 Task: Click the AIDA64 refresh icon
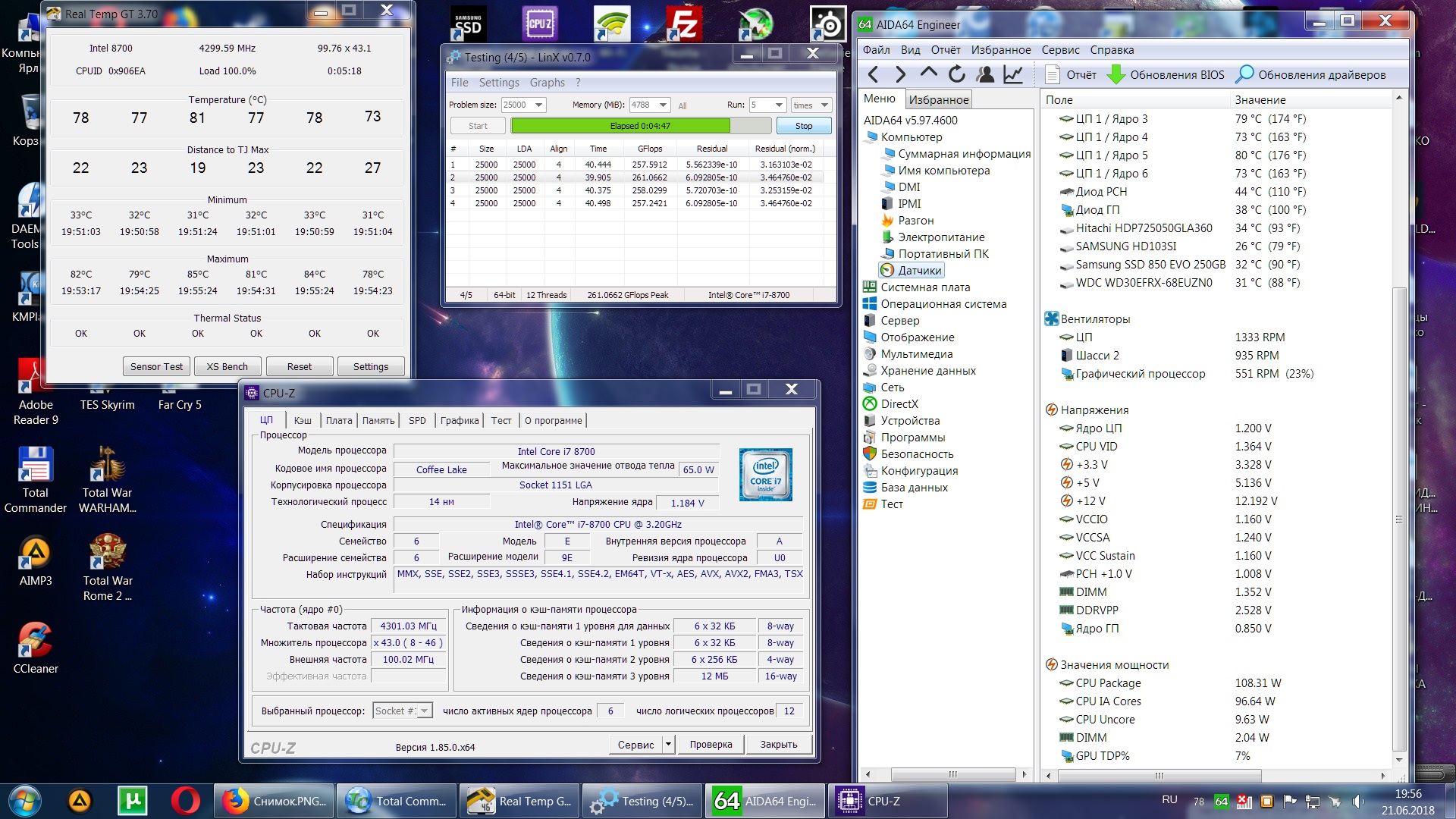coord(957,74)
